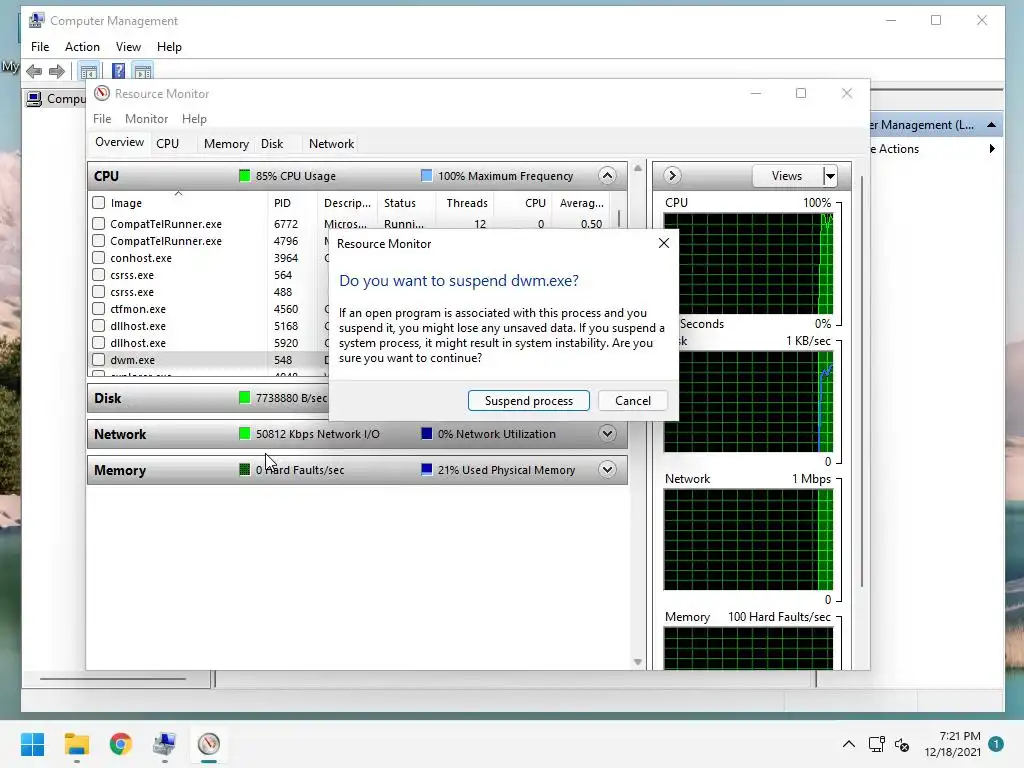Switch to the Disk tab
The height and width of the screenshot is (768, 1024).
272,144
